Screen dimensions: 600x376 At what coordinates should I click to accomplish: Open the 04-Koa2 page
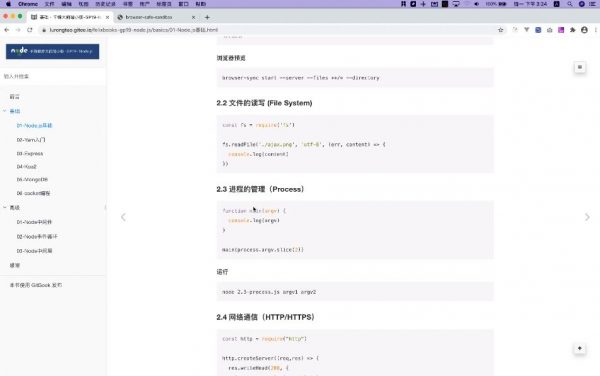pos(26,166)
